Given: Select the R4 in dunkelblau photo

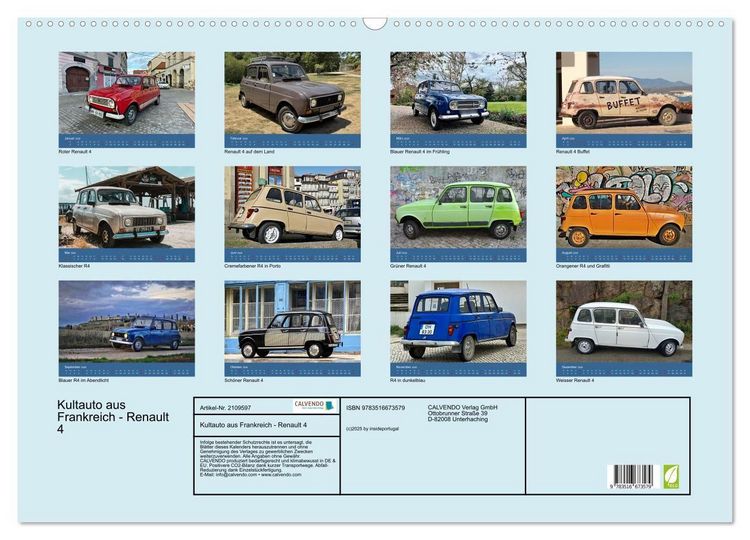Looking at the screenshot, I should click(x=458, y=321).
